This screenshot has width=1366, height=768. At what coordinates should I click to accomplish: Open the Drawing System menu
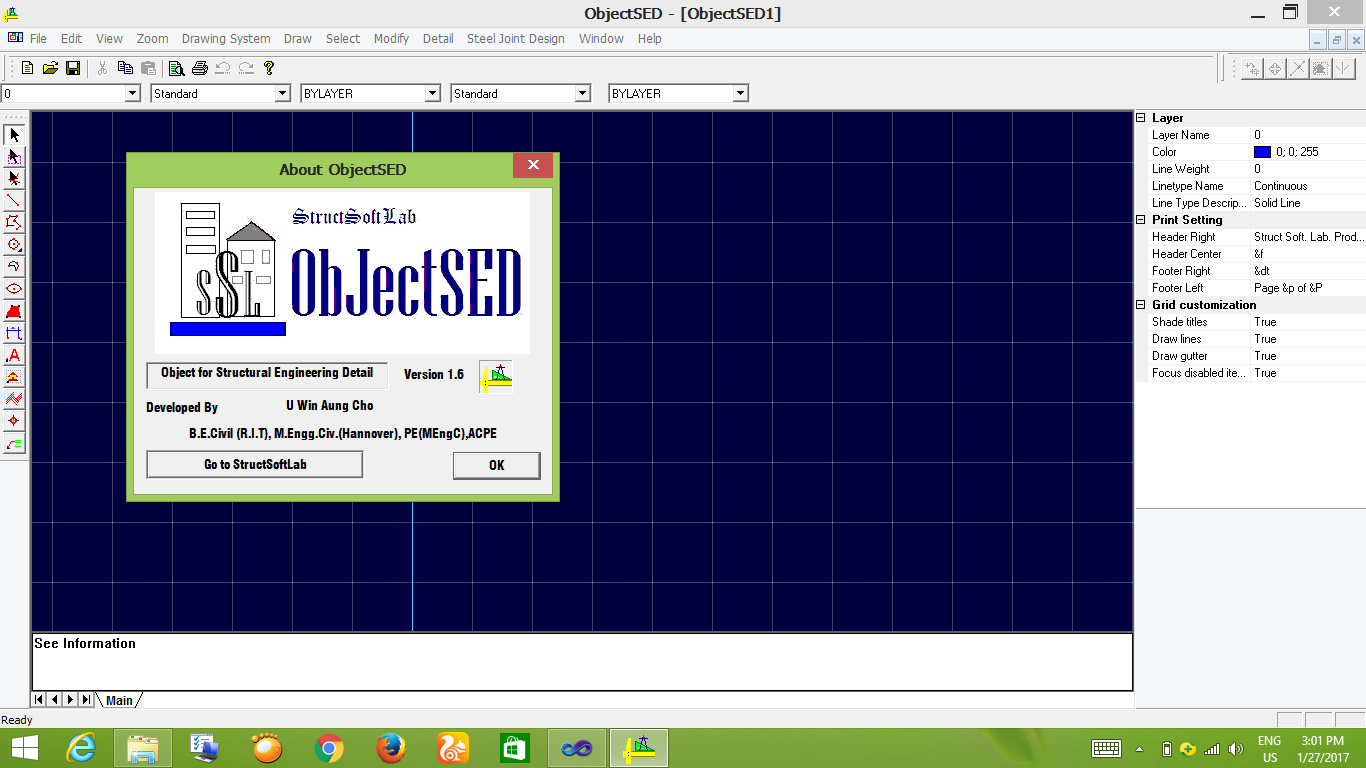click(x=226, y=39)
